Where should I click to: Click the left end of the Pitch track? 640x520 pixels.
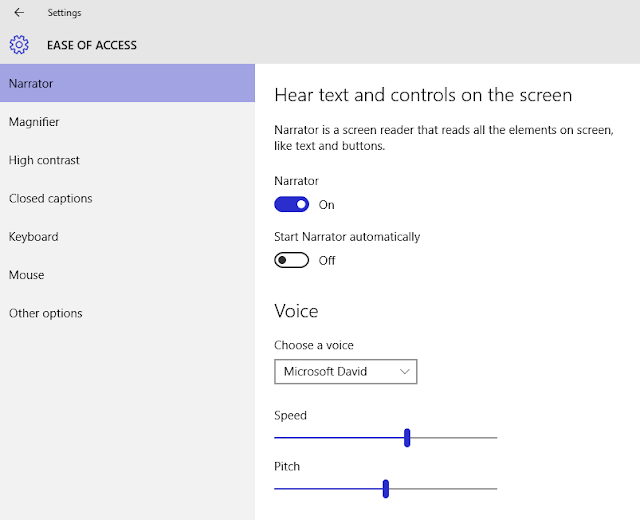tap(277, 488)
